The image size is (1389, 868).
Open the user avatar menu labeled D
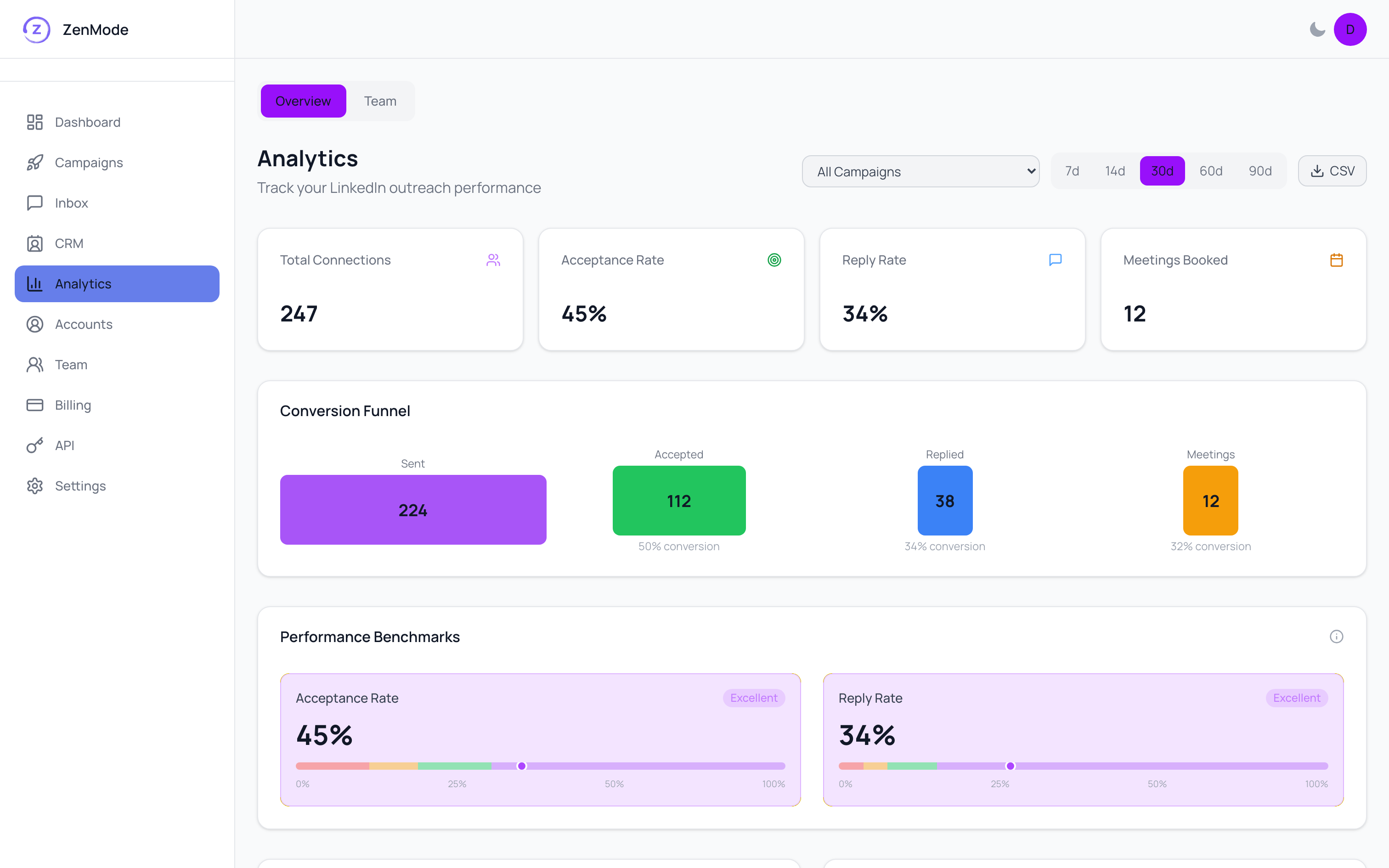(x=1350, y=29)
